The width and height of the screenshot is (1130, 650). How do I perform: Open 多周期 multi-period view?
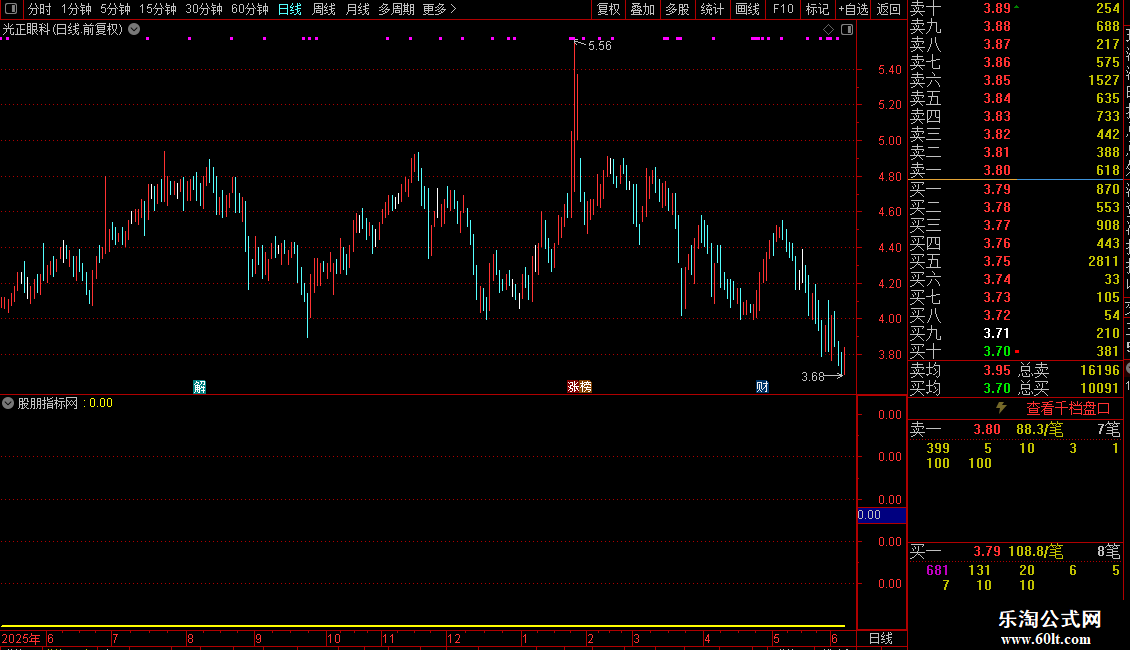tap(396, 9)
